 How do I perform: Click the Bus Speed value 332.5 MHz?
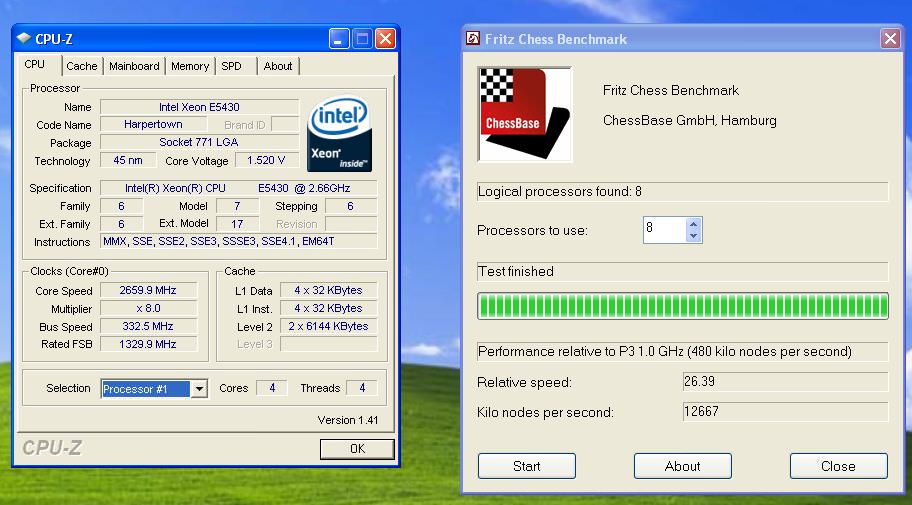coord(148,326)
